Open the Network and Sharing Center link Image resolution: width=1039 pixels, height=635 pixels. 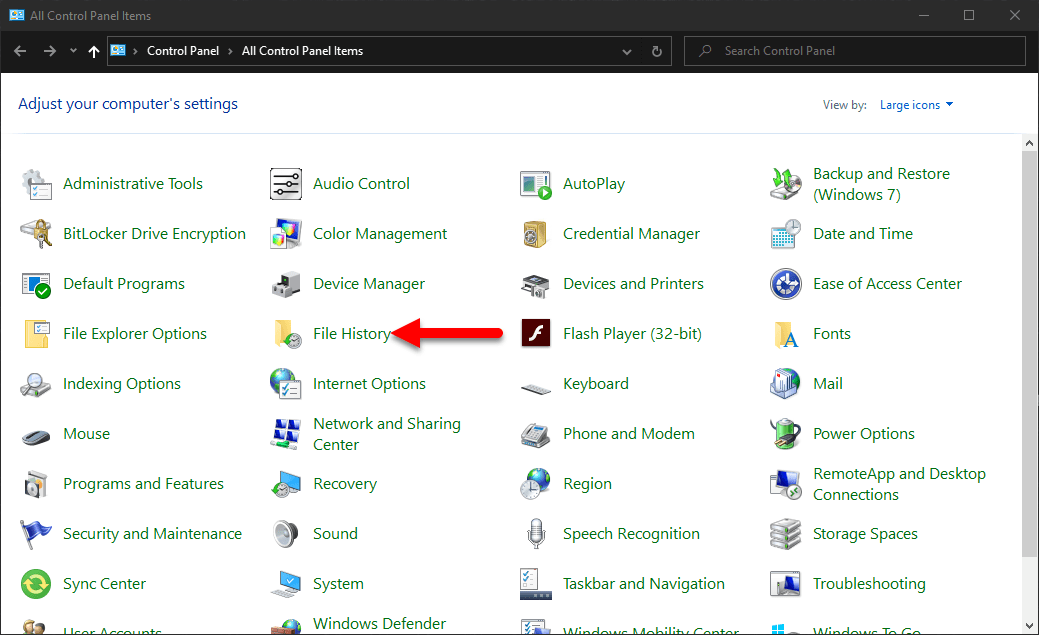tap(387, 434)
